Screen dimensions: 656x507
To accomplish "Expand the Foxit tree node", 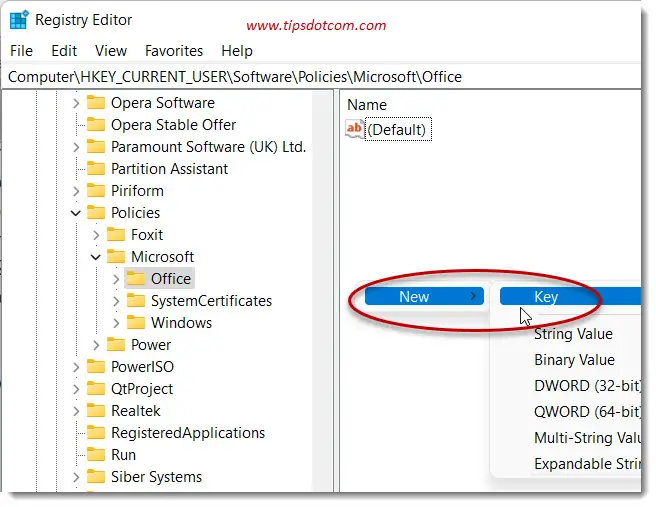I will pos(96,235).
